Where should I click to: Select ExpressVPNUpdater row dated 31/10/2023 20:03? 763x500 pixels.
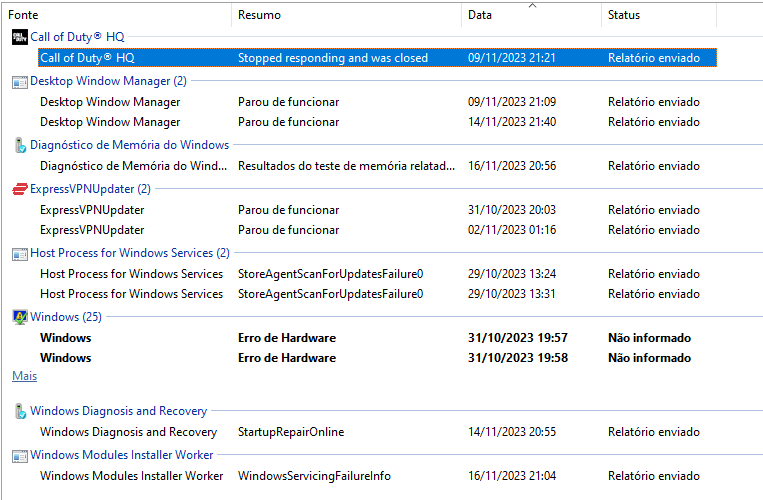pyautogui.click(x=377, y=210)
